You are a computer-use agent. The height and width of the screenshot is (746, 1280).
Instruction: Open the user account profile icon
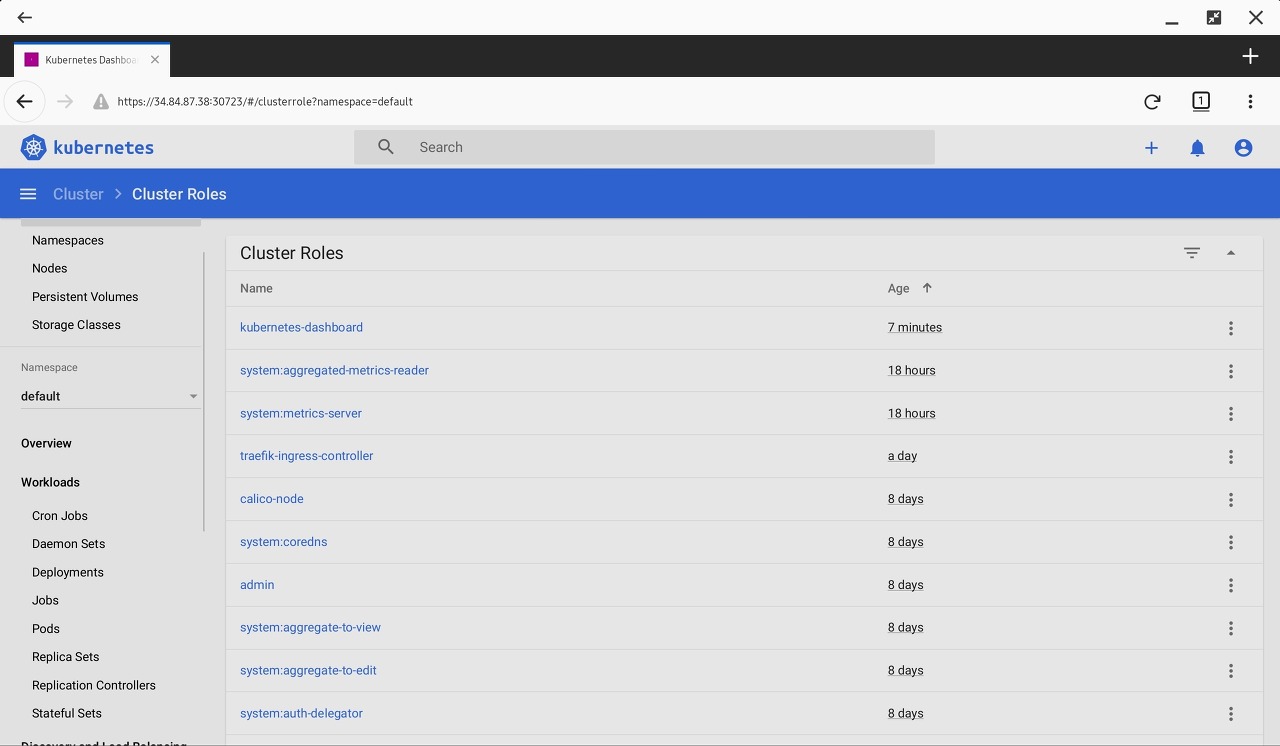pos(1243,148)
